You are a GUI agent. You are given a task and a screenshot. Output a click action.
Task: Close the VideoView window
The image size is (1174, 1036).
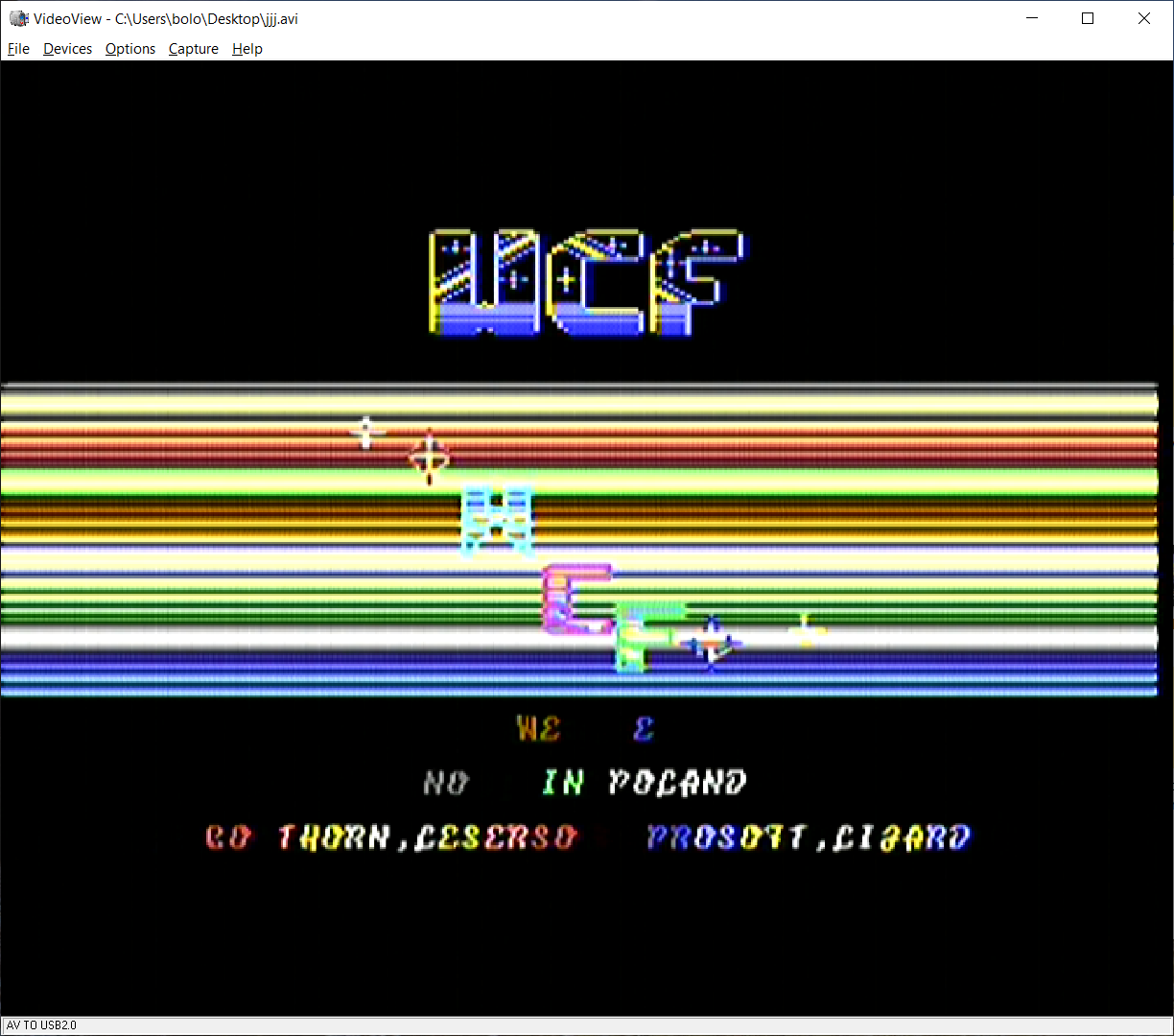pyautogui.click(x=1144, y=18)
